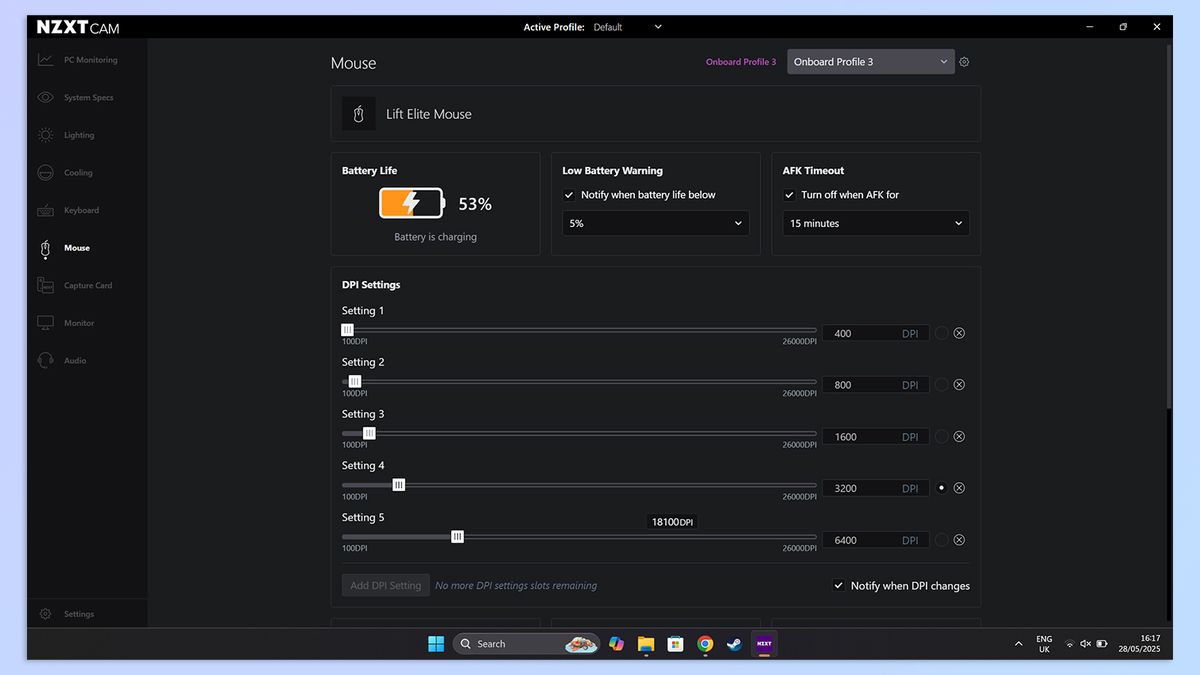Uncheck notify when DPI changes
The image size is (1200, 675).
[839, 586]
